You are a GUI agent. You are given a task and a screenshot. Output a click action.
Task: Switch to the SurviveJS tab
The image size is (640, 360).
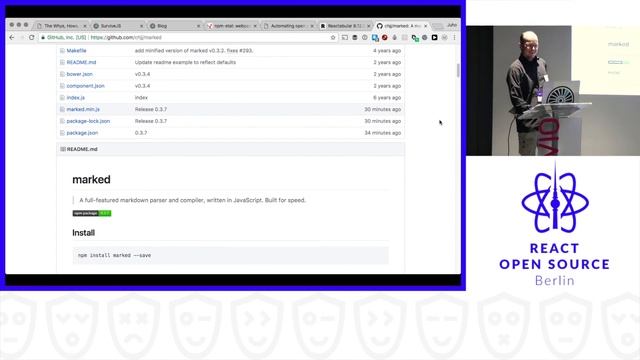tap(118, 26)
